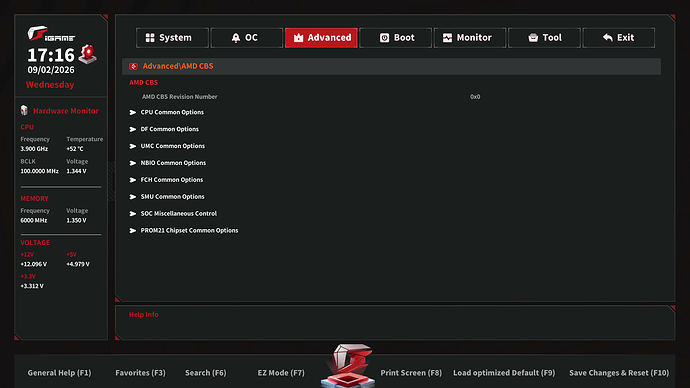Click memory voltage value 1.350 V

(x=76, y=220)
